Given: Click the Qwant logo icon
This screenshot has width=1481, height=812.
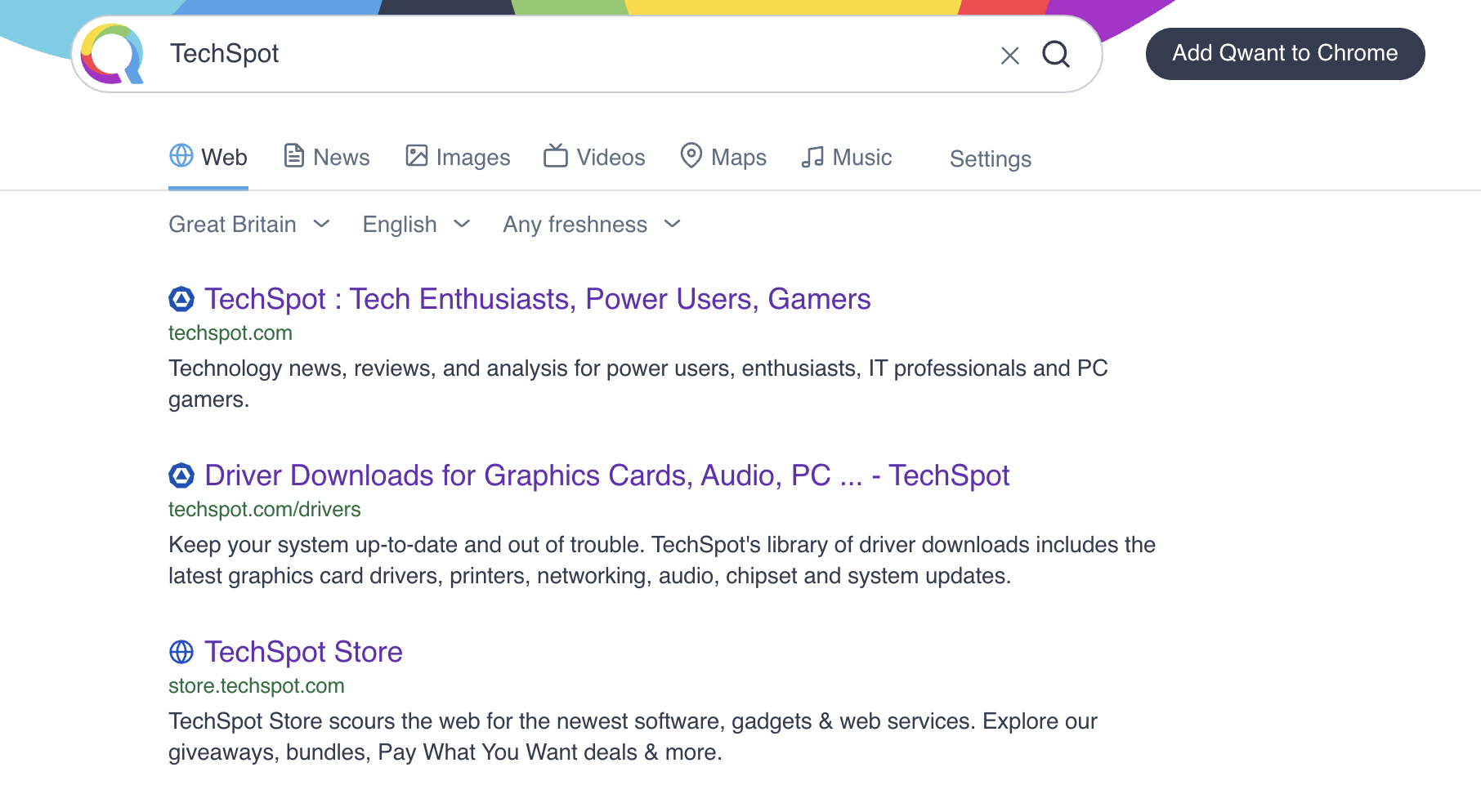Looking at the screenshot, I should click(x=112, y=54).
